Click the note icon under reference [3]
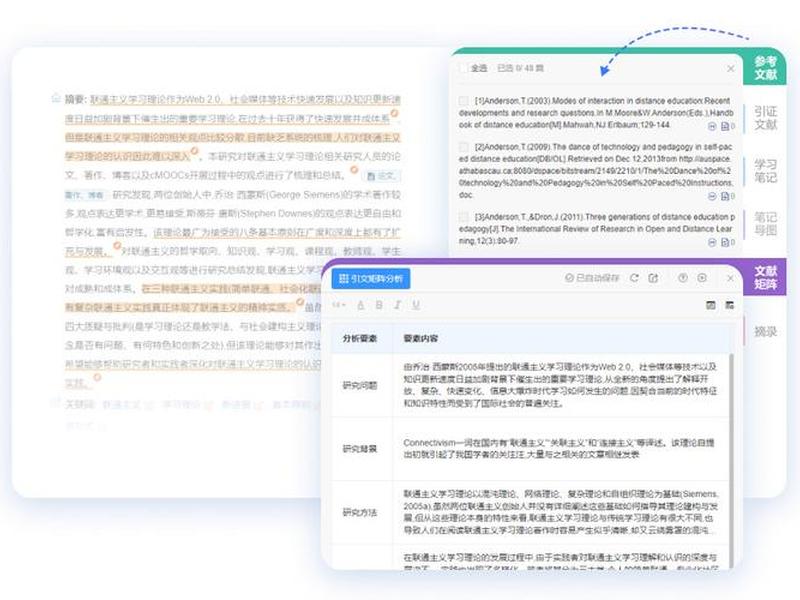Viewport: 800px width, 600px height. pyautogui.click(x=725, y=242)
